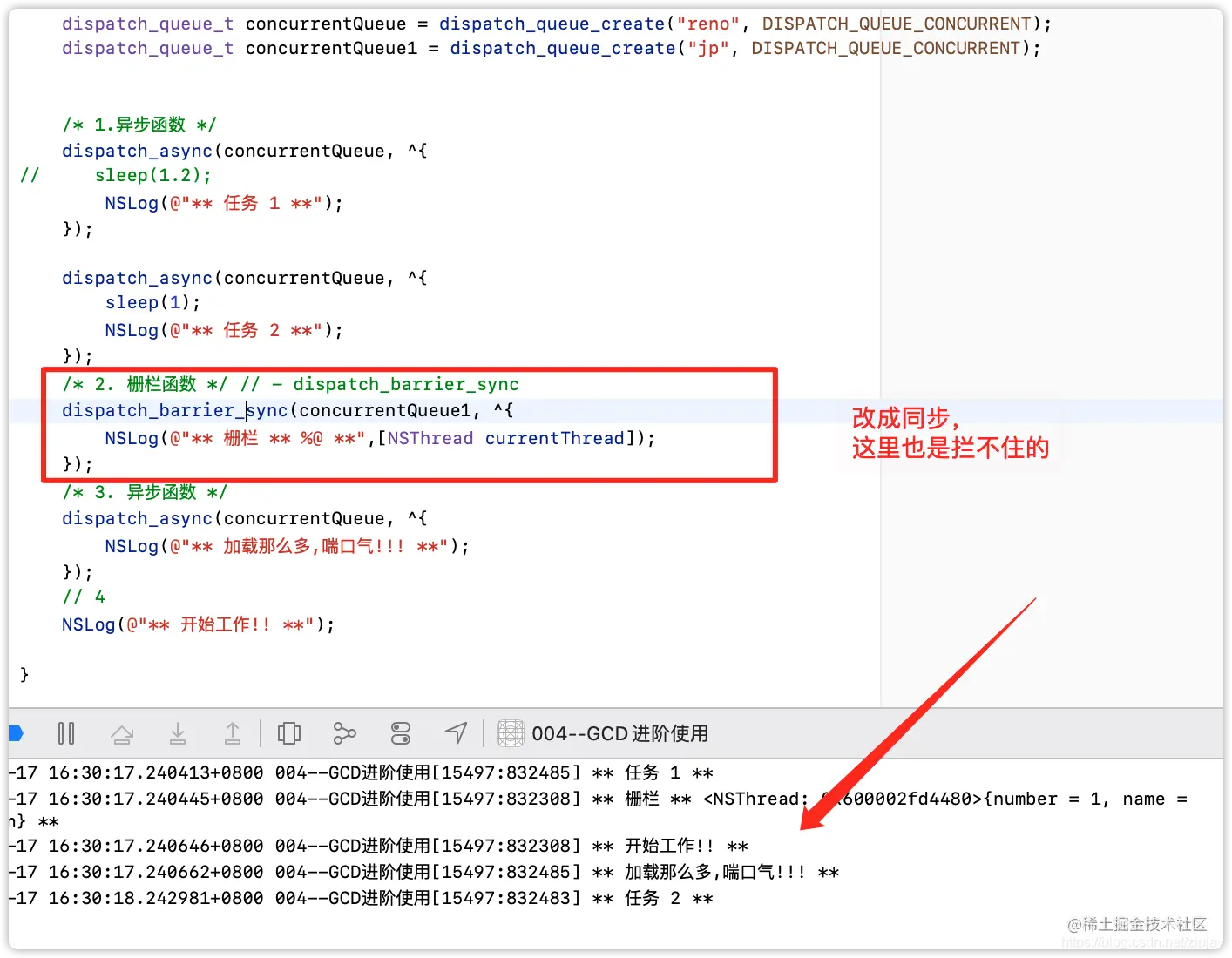The image size is (1232, 958).
Task: Click the final closing brace of the method
Action: [x=24, y=675]
